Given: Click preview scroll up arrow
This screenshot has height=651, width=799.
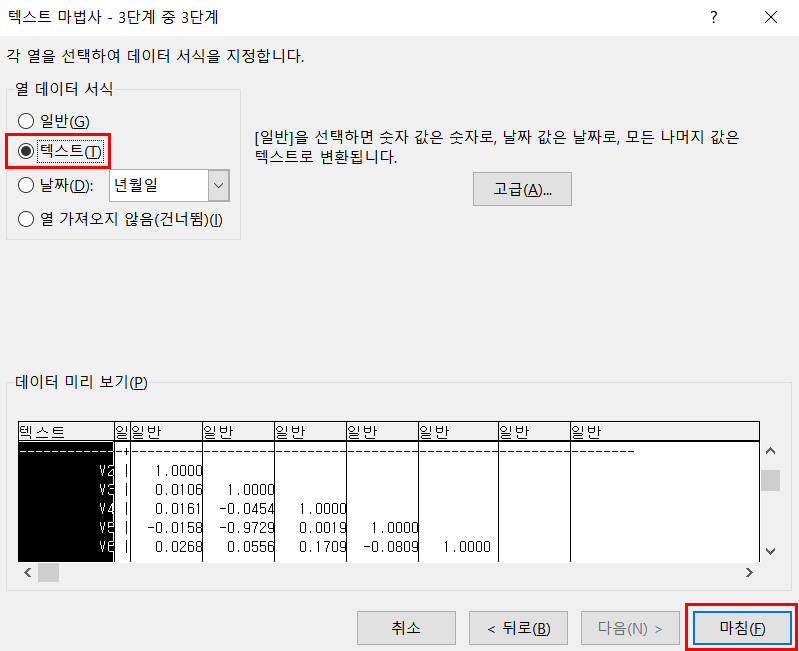Looking at the screenshot, I should tap(770, 451).
